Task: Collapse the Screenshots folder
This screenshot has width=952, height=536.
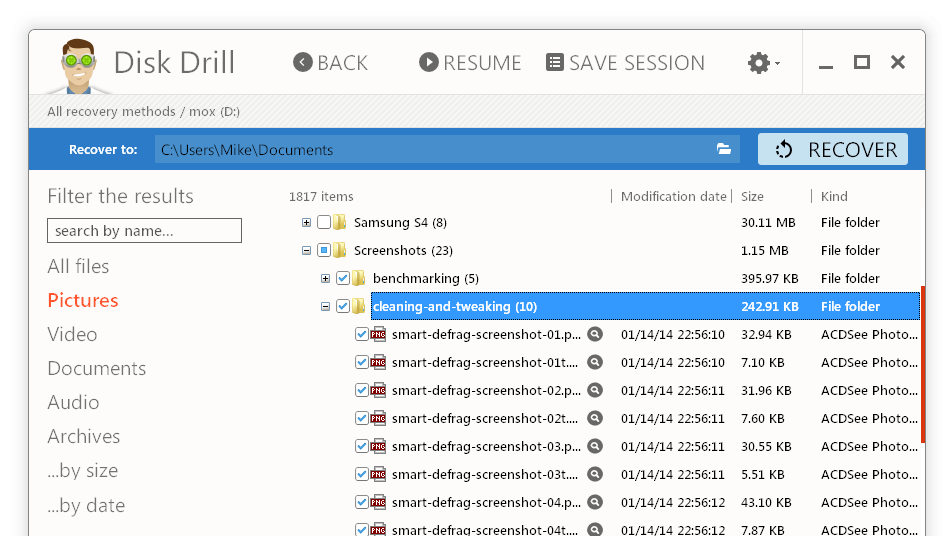Action: [x=307, y=251]
